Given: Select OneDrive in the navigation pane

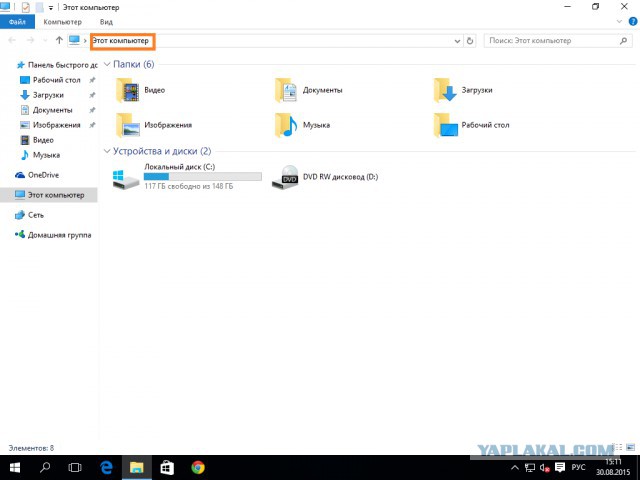Looking at the screenshot, I should point(43,174).
